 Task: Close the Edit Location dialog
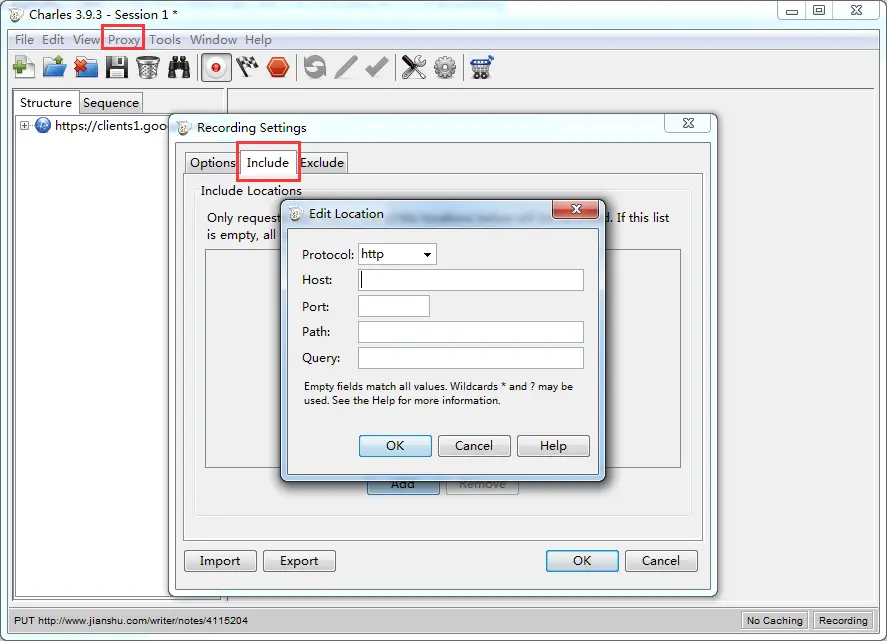(575, 209)
